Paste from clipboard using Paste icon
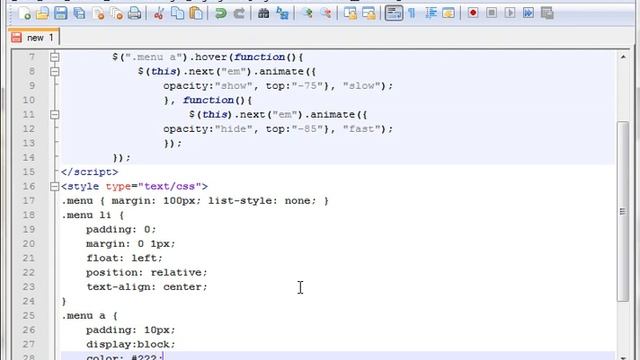The width and height of the screenshot is (640, 360). pyautogui.click(x=196, y=13)
